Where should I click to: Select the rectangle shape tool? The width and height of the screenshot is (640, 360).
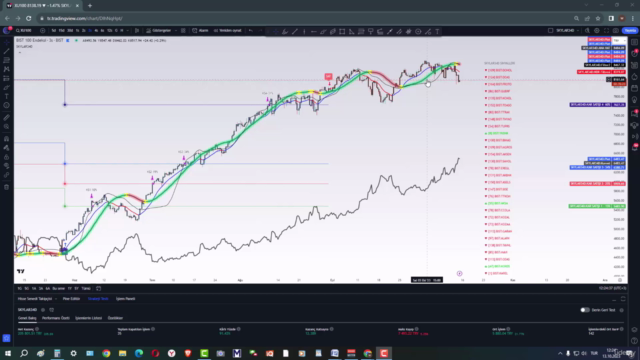342,31
